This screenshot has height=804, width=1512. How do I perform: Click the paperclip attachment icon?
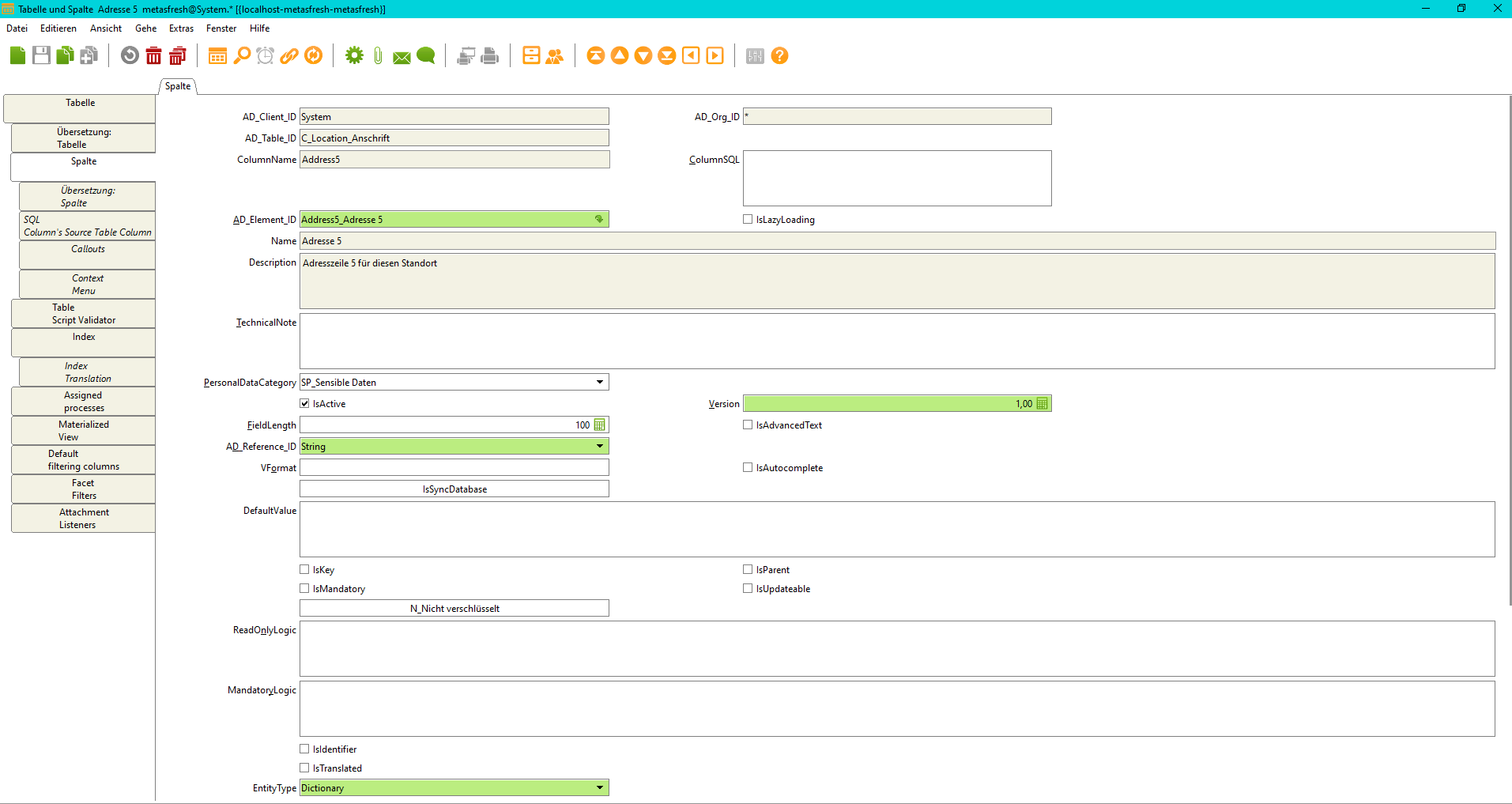pos(378,55)
